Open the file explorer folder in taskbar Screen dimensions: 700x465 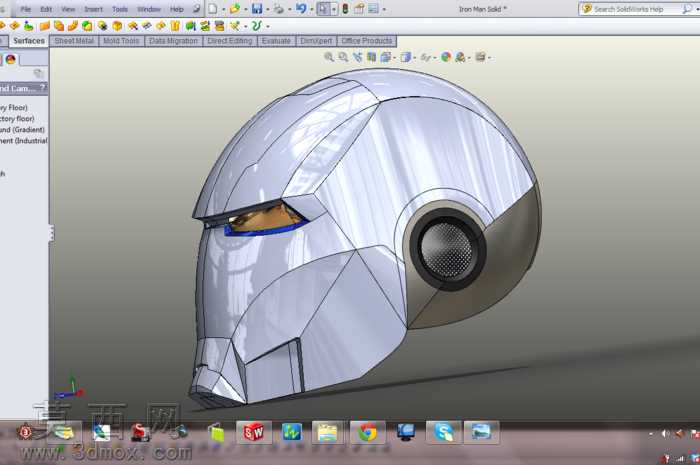[327, 432]
